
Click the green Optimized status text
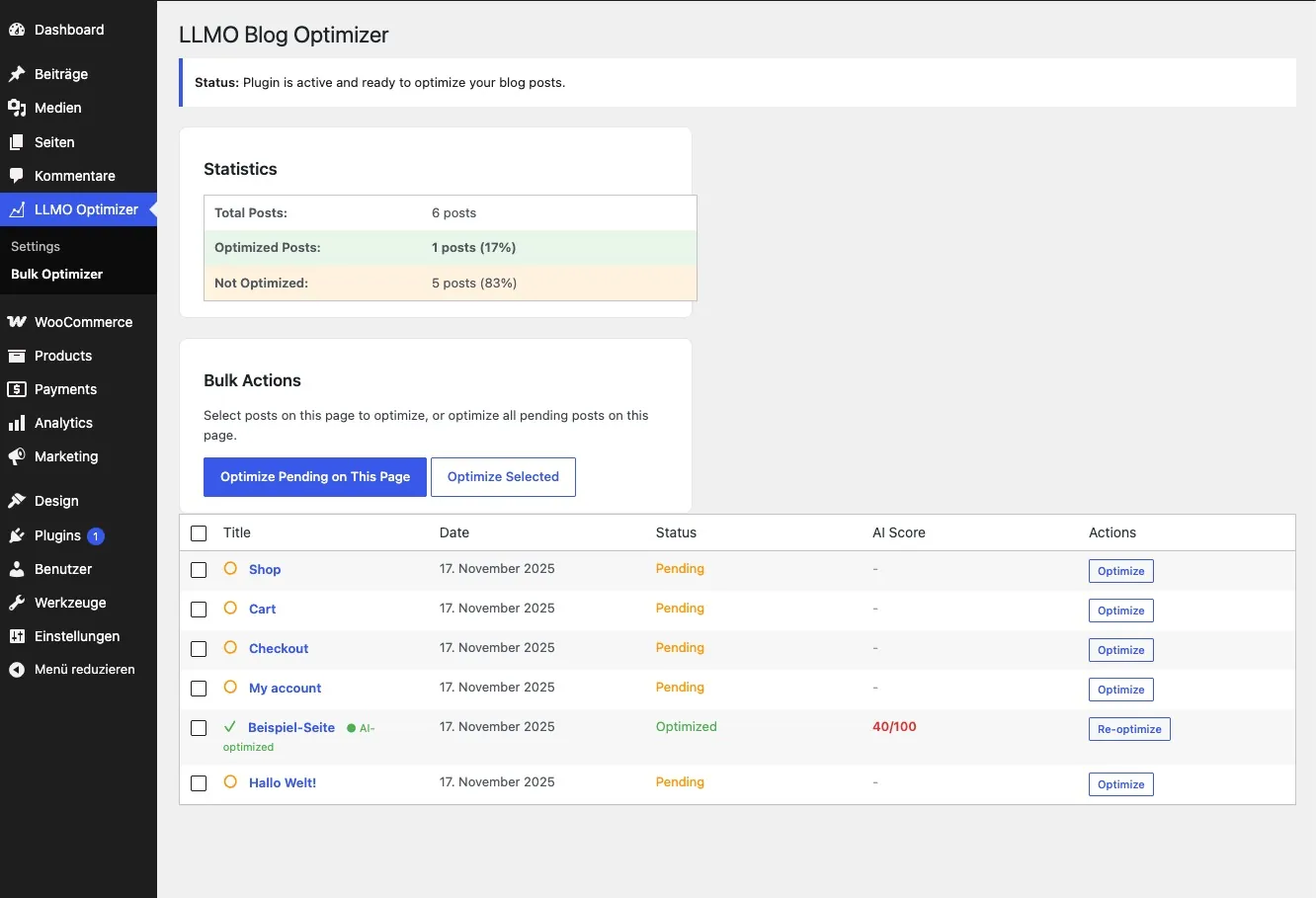[x=686, y=726]
